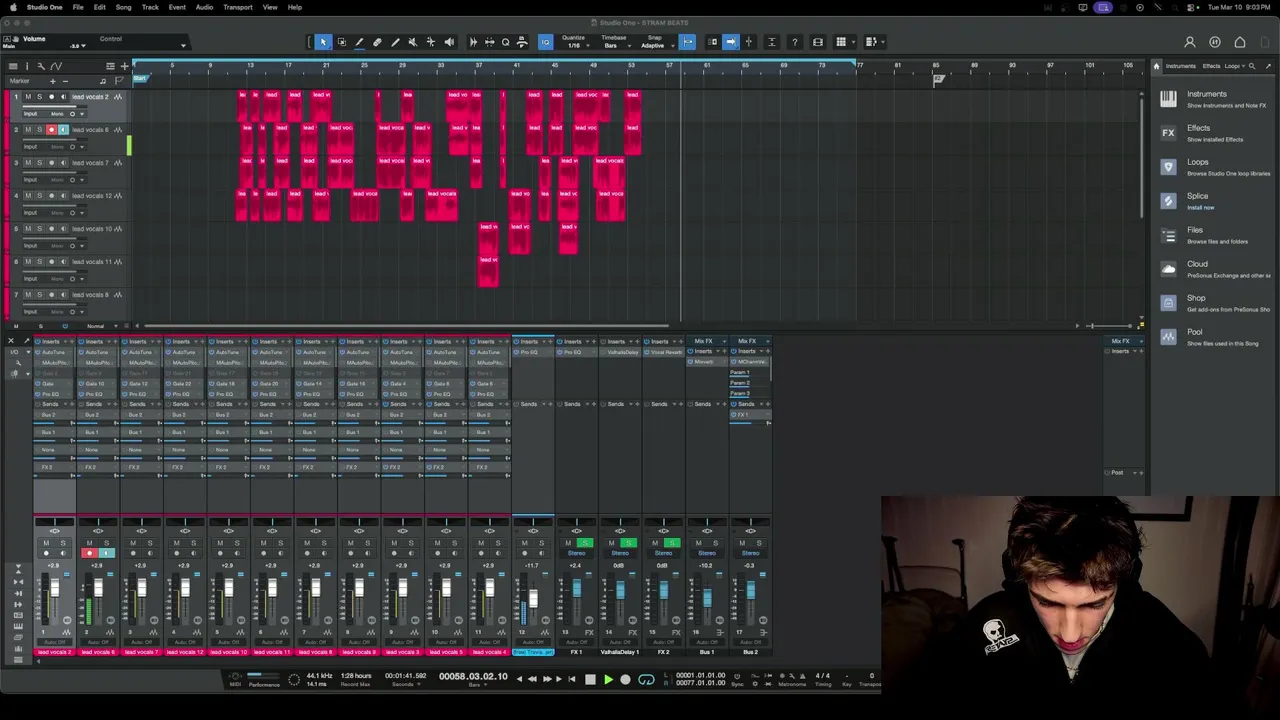The height and width of the screenshot is (720, 1280).
Task: Click the user account icon
Action: 1190,42
